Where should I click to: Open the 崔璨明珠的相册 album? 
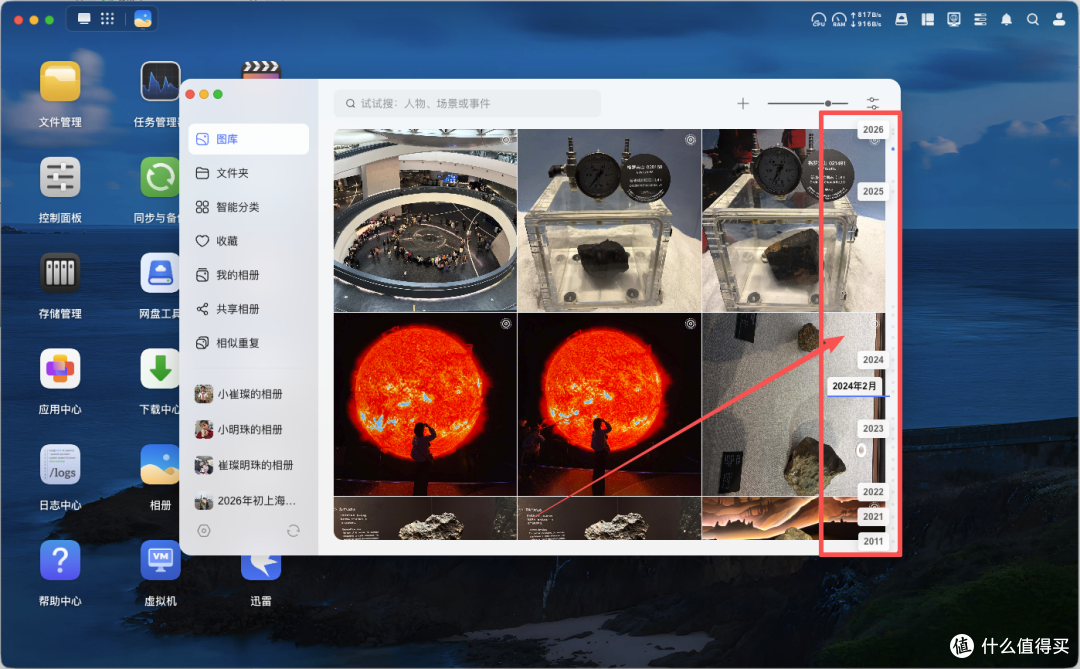point(248,465)
